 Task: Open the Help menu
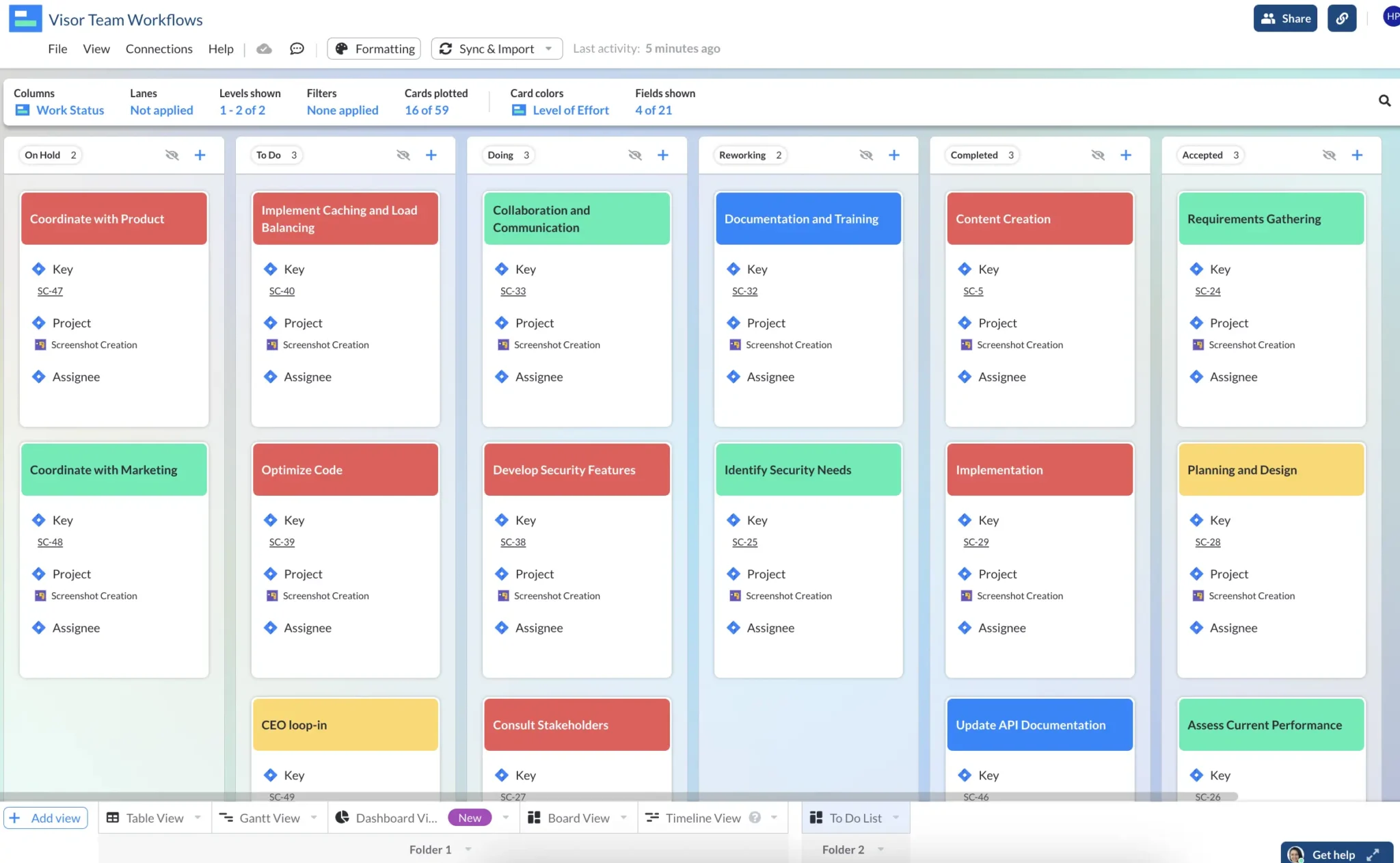221,49
